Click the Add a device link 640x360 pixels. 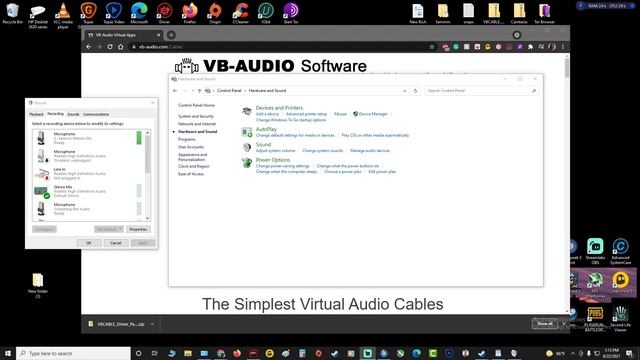pyautogui.click(x=267, y=114)
